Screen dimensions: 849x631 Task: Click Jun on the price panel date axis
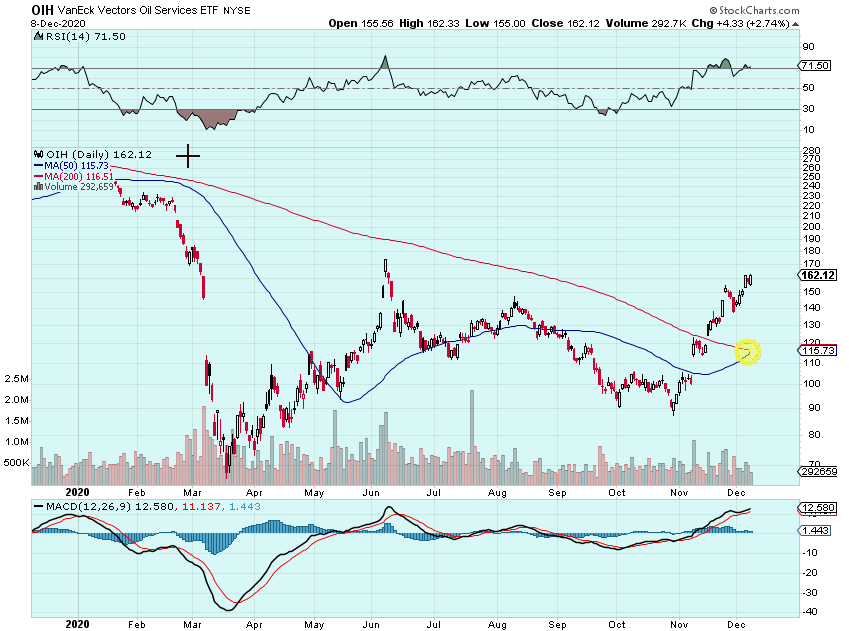[370, 492]
